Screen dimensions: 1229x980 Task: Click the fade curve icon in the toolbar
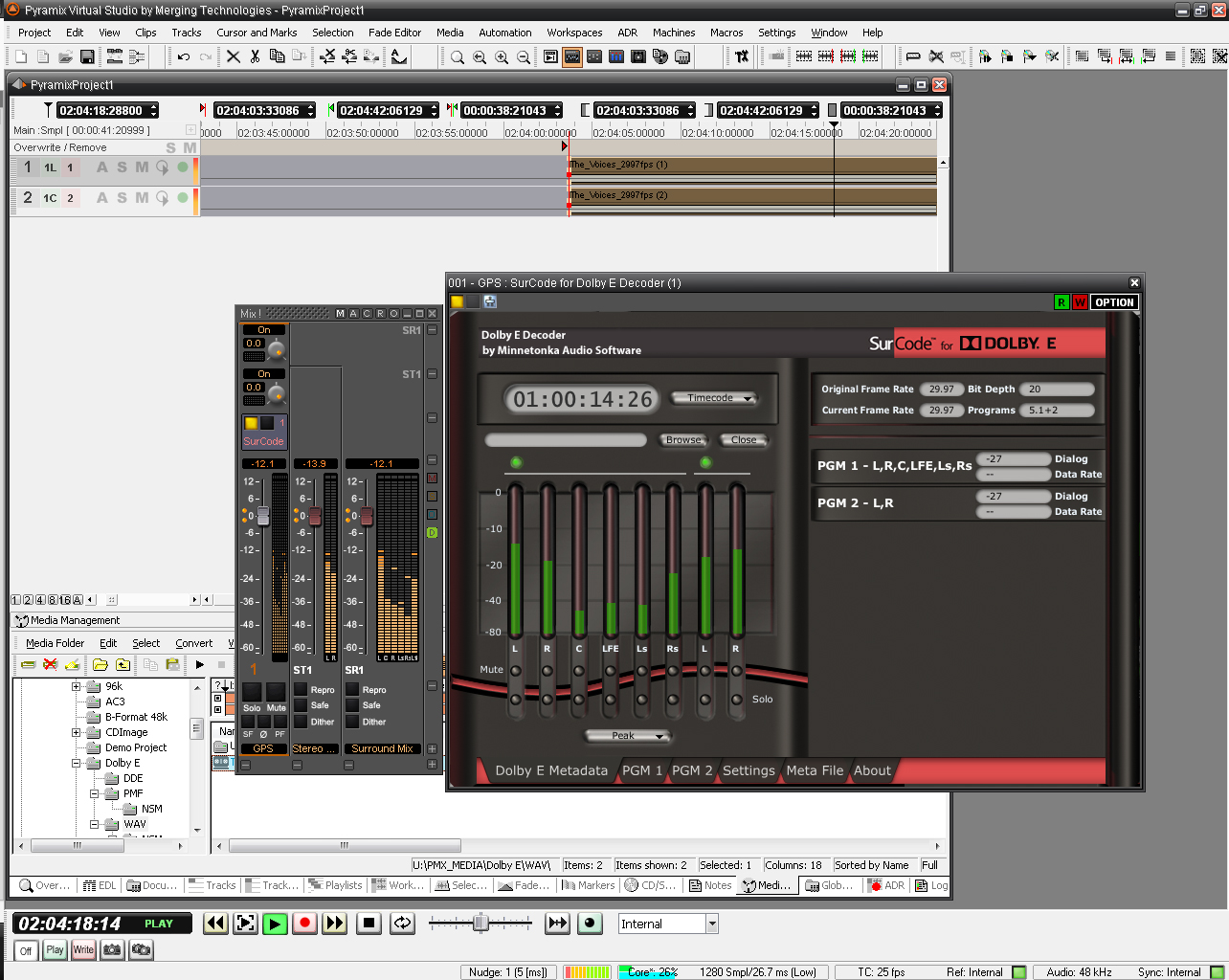coord(399,57)
